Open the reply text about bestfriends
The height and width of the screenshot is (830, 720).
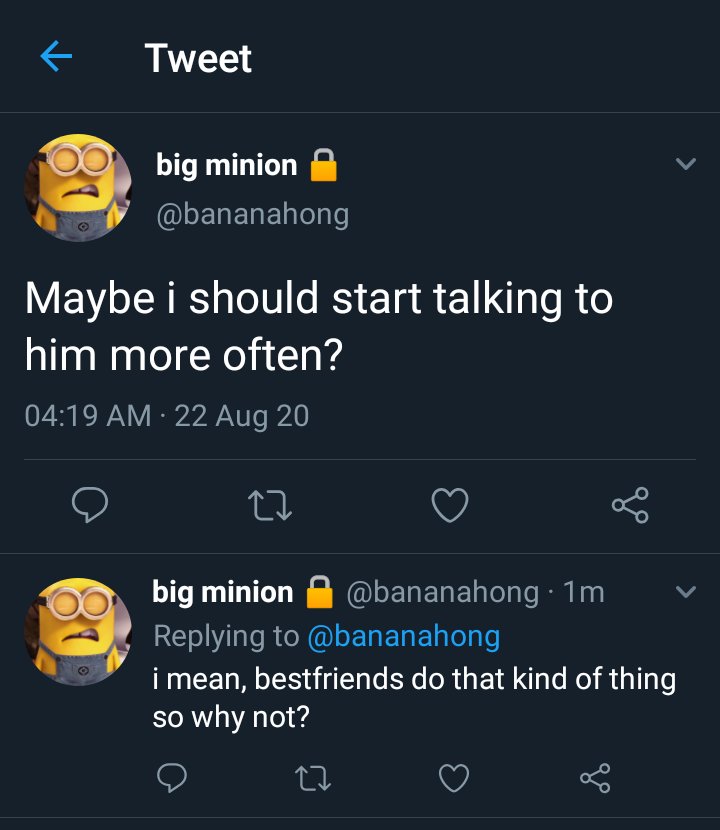pos(414,698)
